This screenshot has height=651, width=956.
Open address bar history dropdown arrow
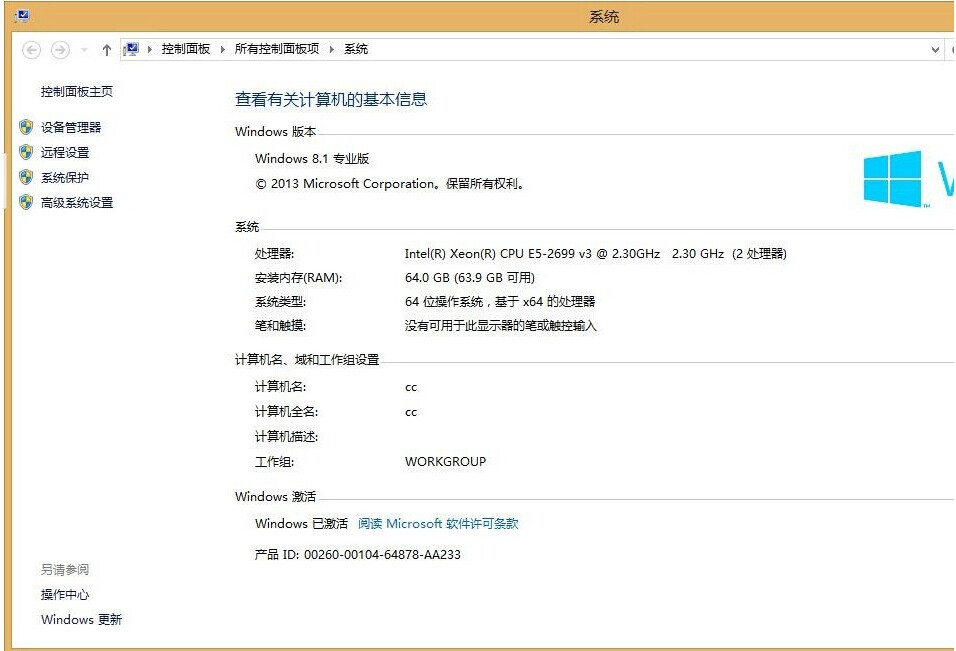click(935, 49)
